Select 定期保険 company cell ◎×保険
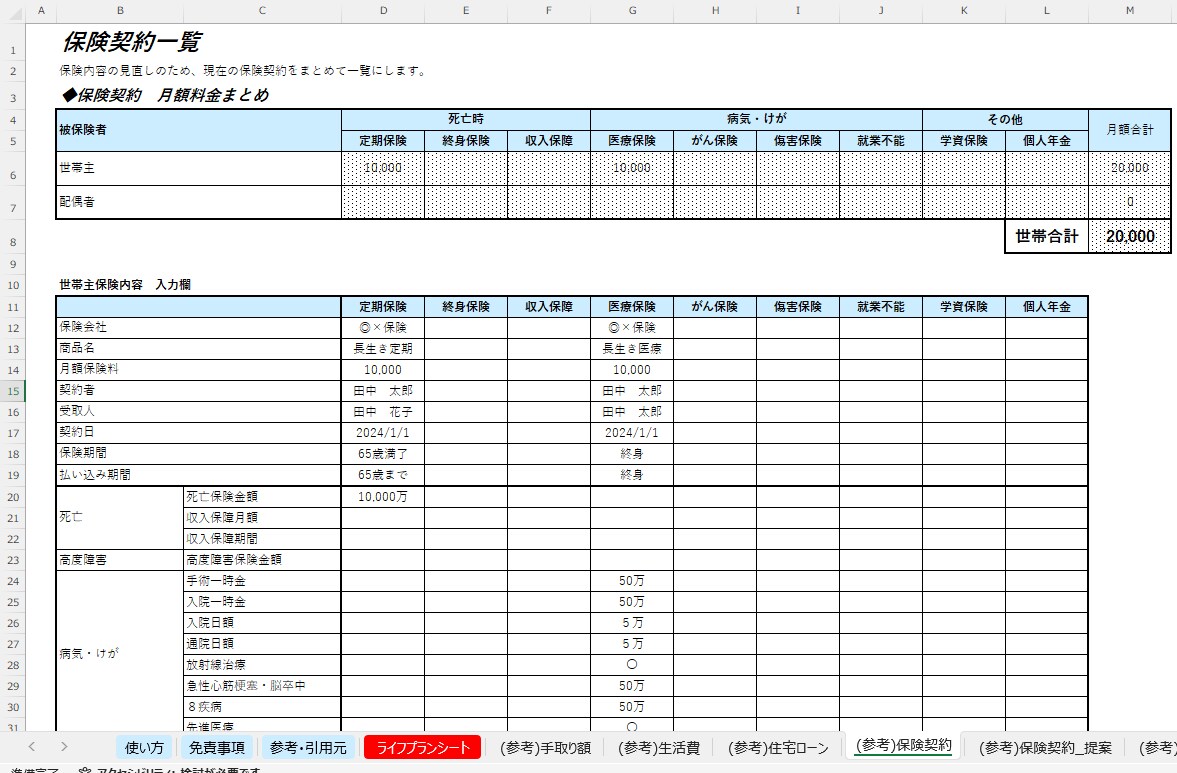Viewport: 1177px width, 773px height. point(384,327)
